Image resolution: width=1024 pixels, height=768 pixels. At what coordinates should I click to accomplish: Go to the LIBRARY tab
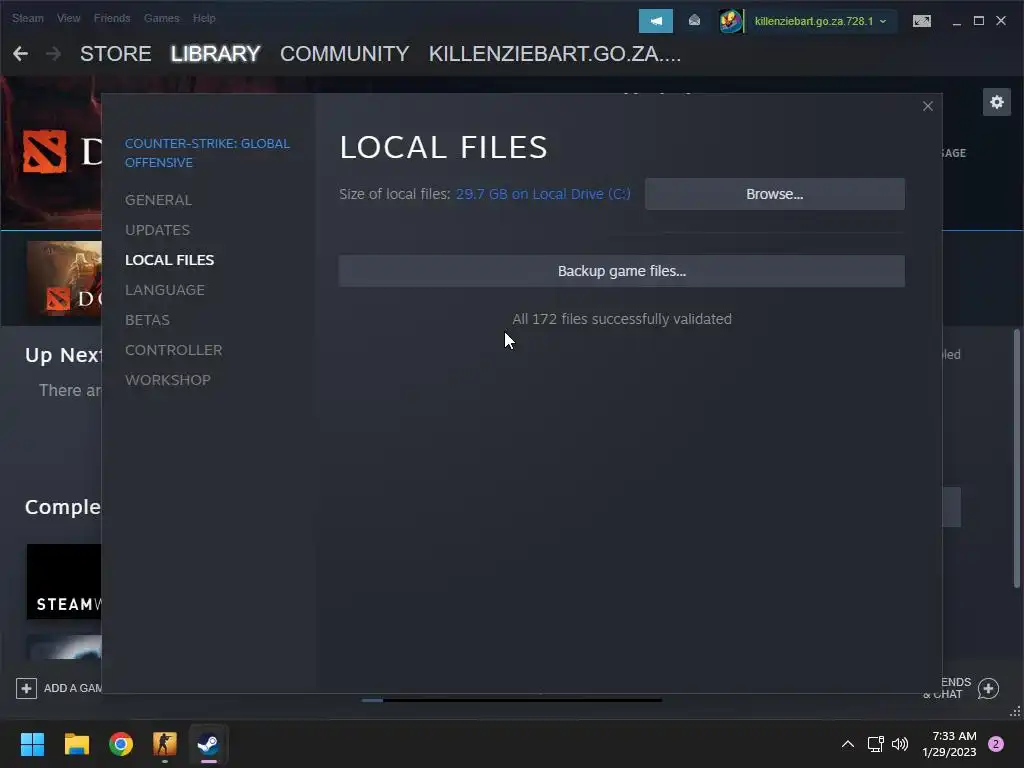click(216, 54)
